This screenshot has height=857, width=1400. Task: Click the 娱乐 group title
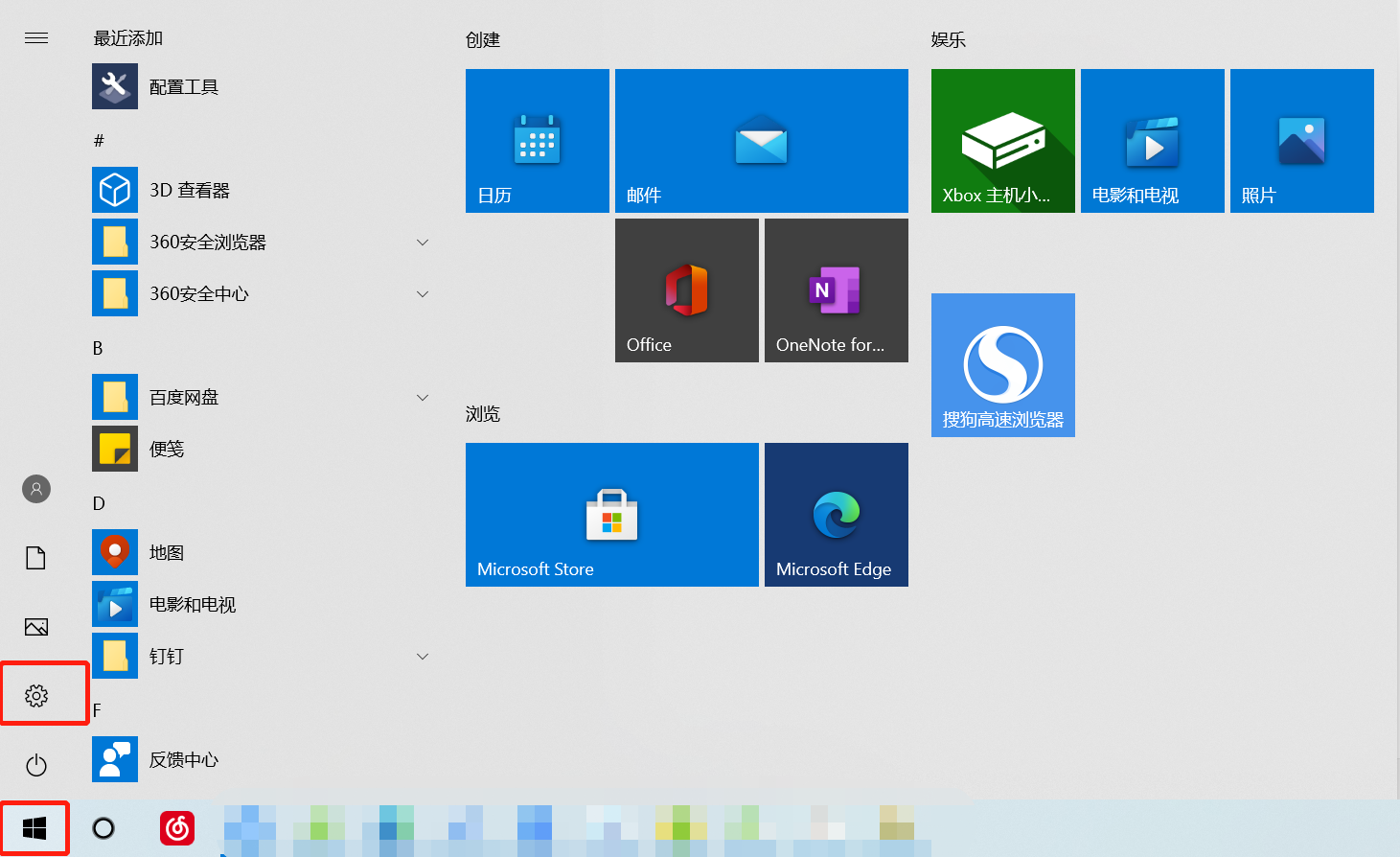click(949, 39)
